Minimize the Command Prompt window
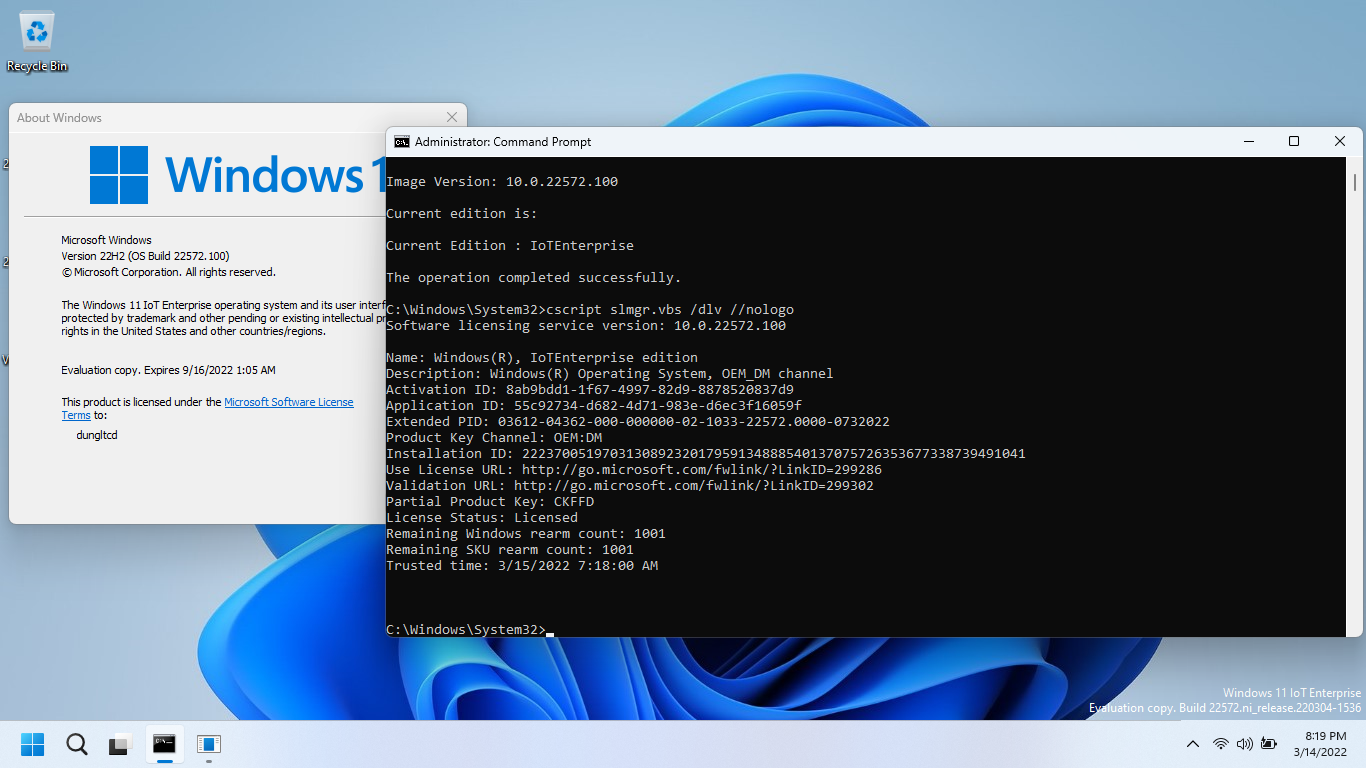The image size is (1366, 768). [x=1248, y=142]
